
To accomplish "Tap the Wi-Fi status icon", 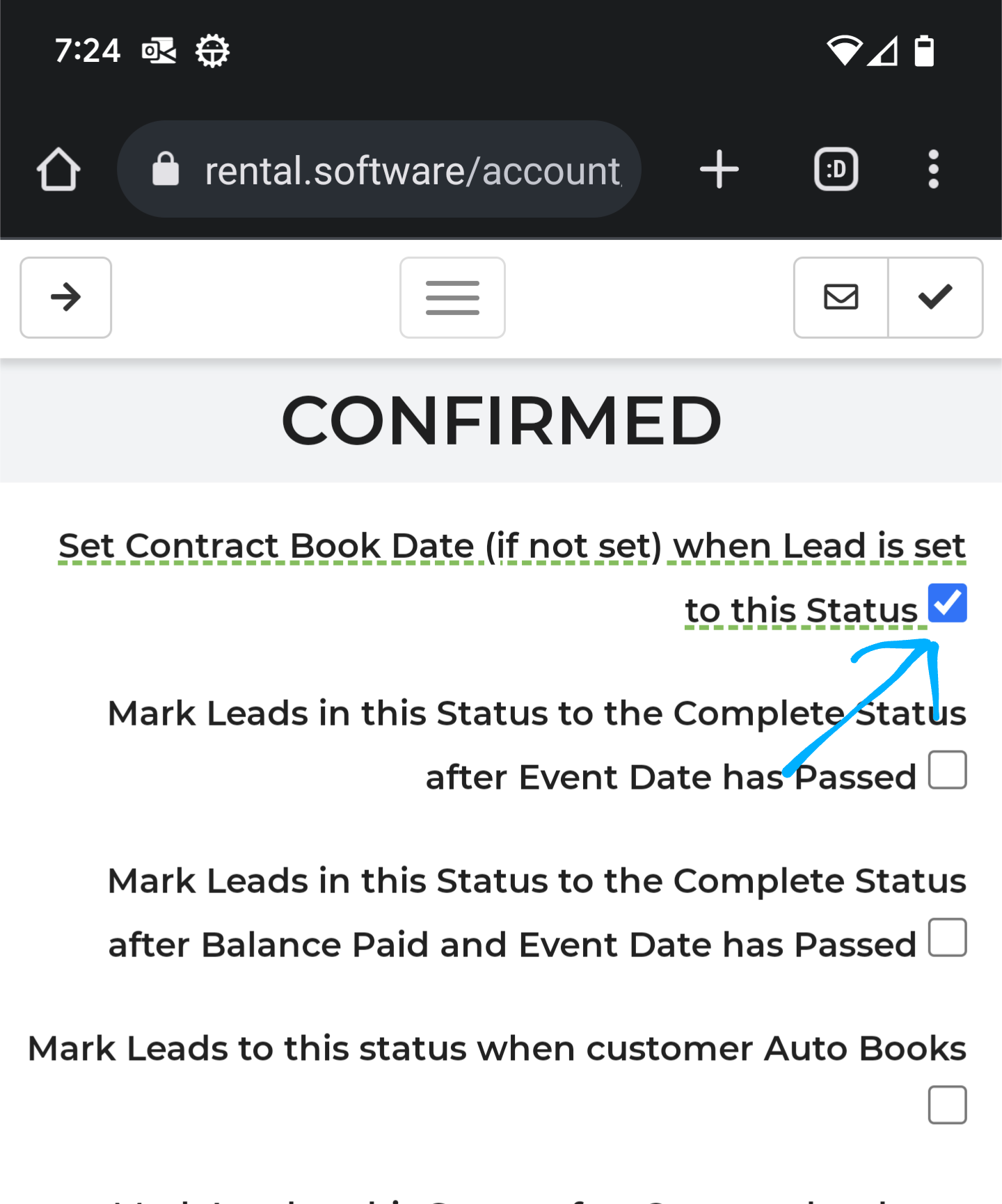I will pyautogui.click(x=844, y=51).
